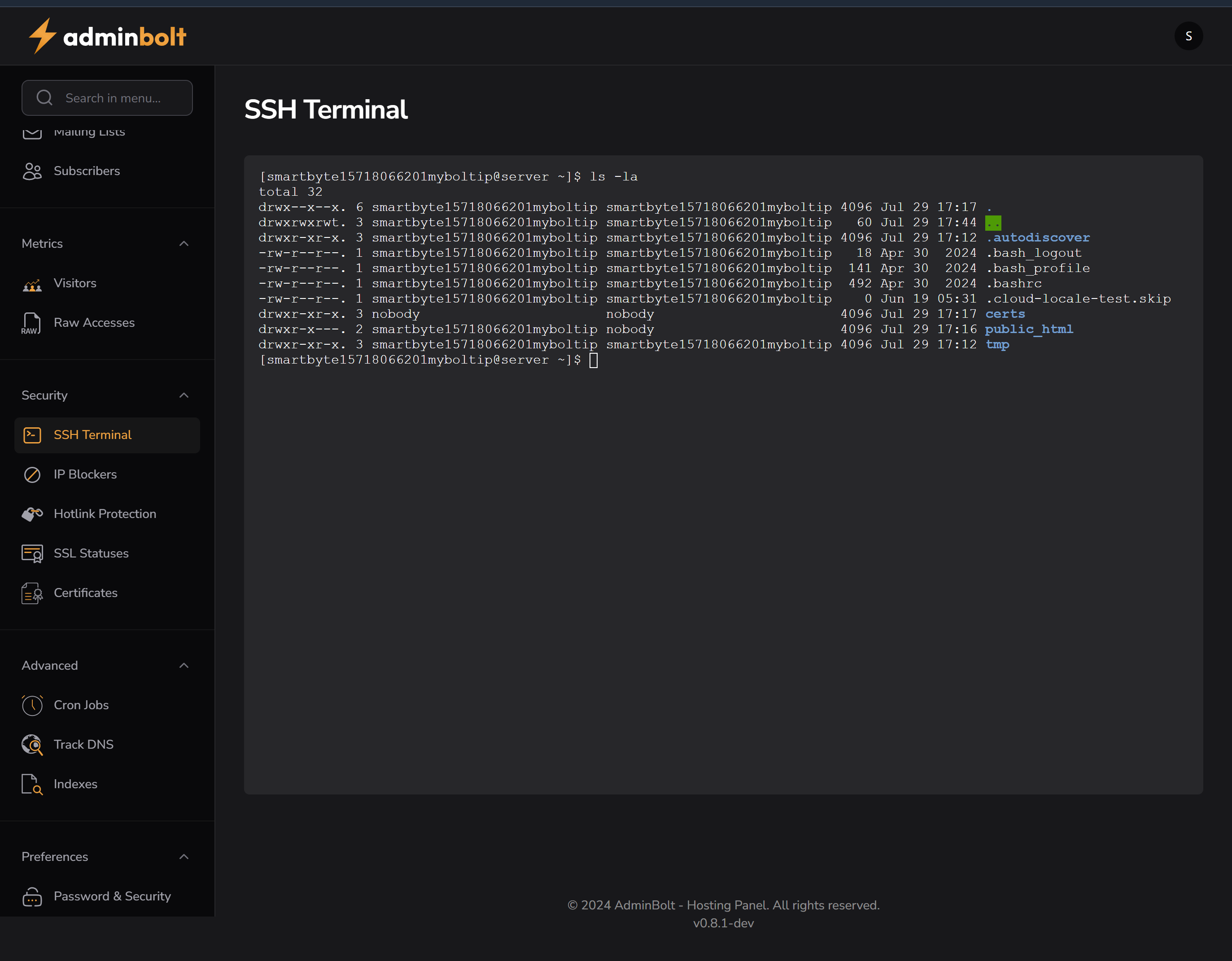
Task: Collapse the Preferences section
Action: (x=184, y=856)
